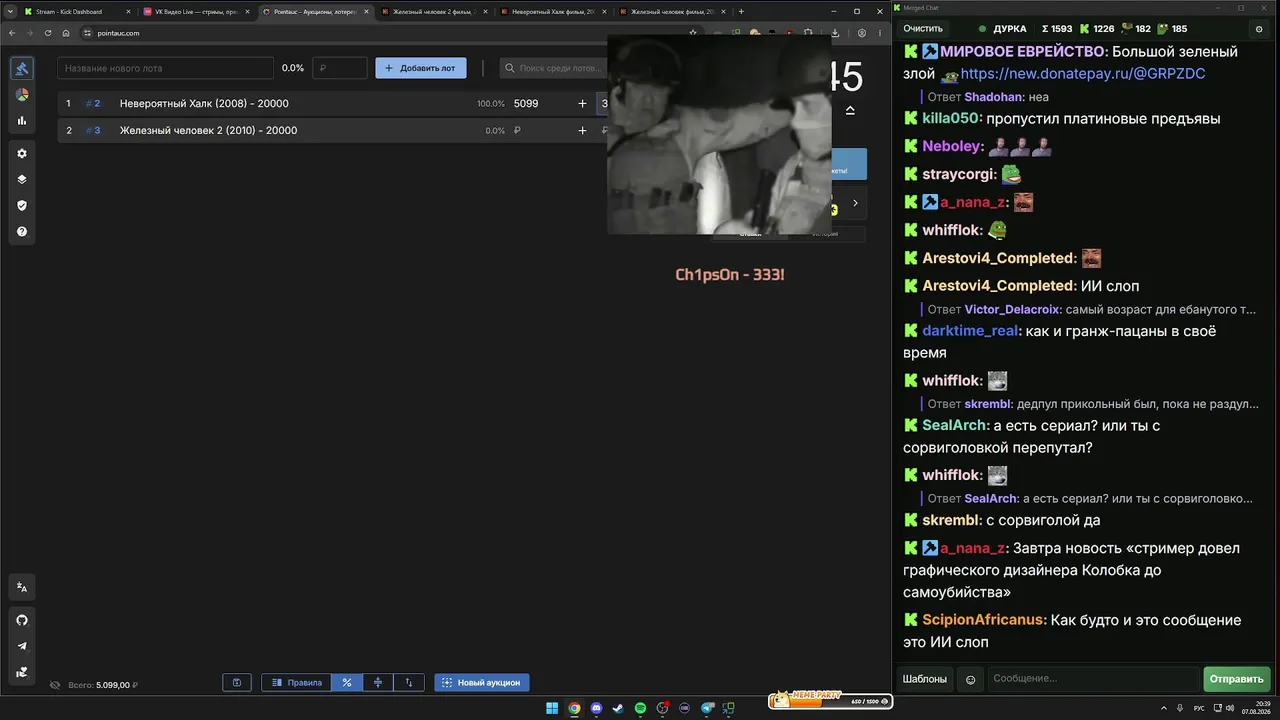Click the shield icon in sidebar
The width and height of the screenshot is (1280, 720).
click(x=22, y=206)
